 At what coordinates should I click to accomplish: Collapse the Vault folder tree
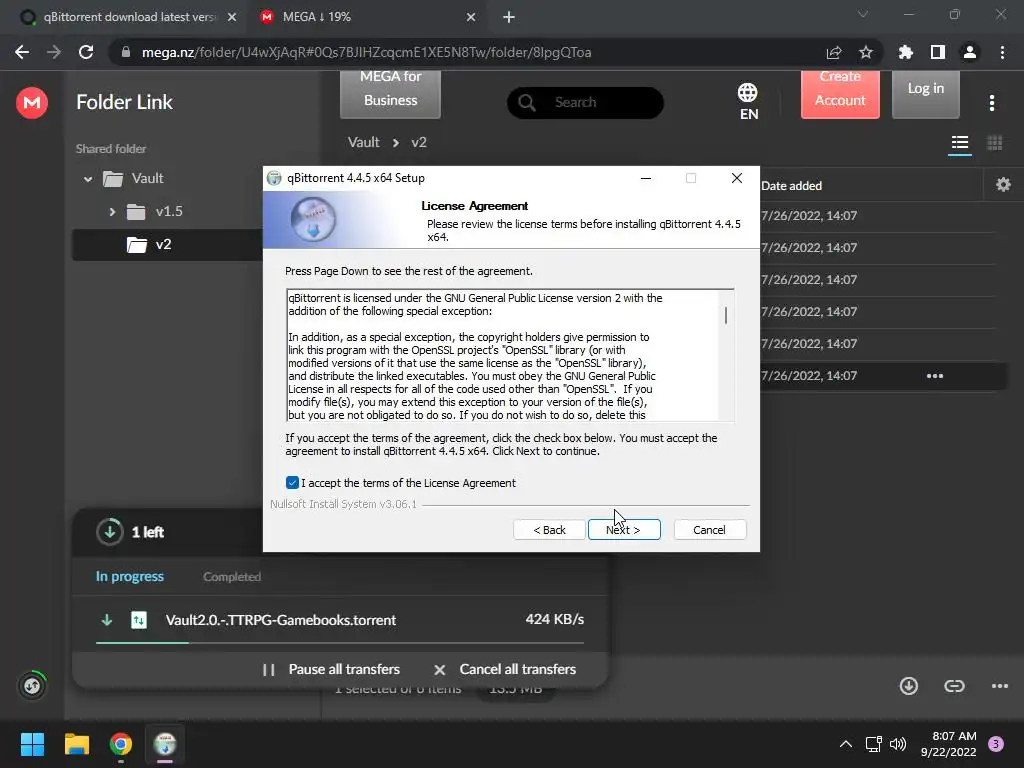[x=88, y=178]
